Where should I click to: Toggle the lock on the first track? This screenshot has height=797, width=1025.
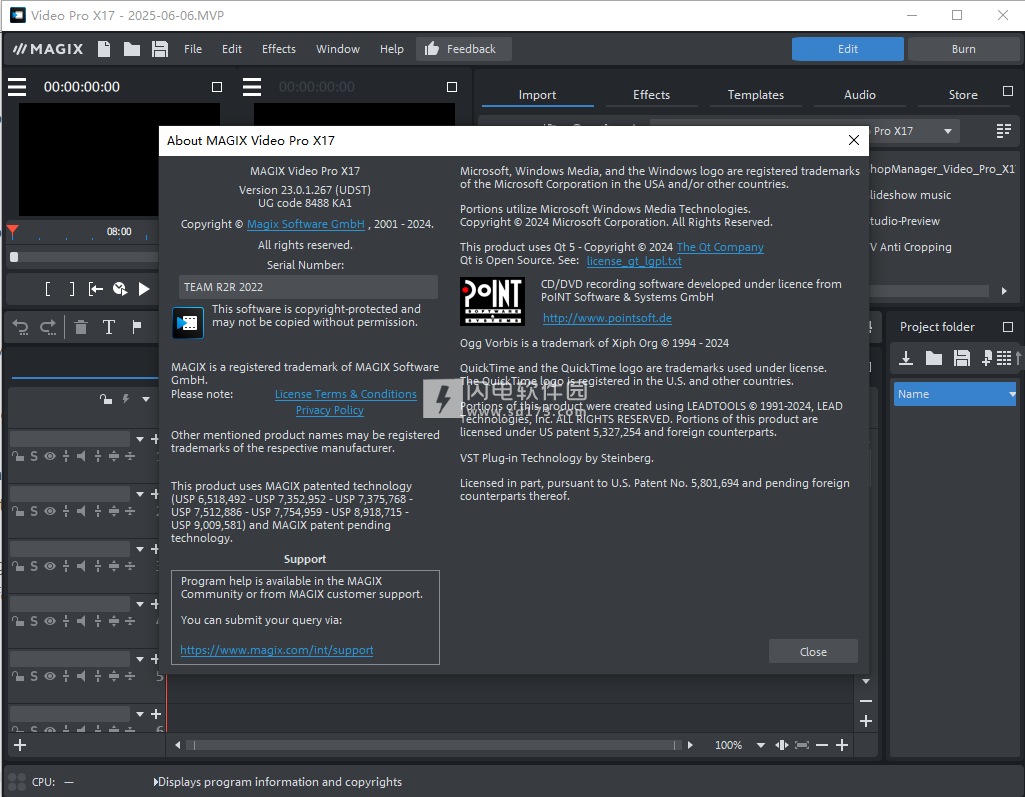pos(18,456)
